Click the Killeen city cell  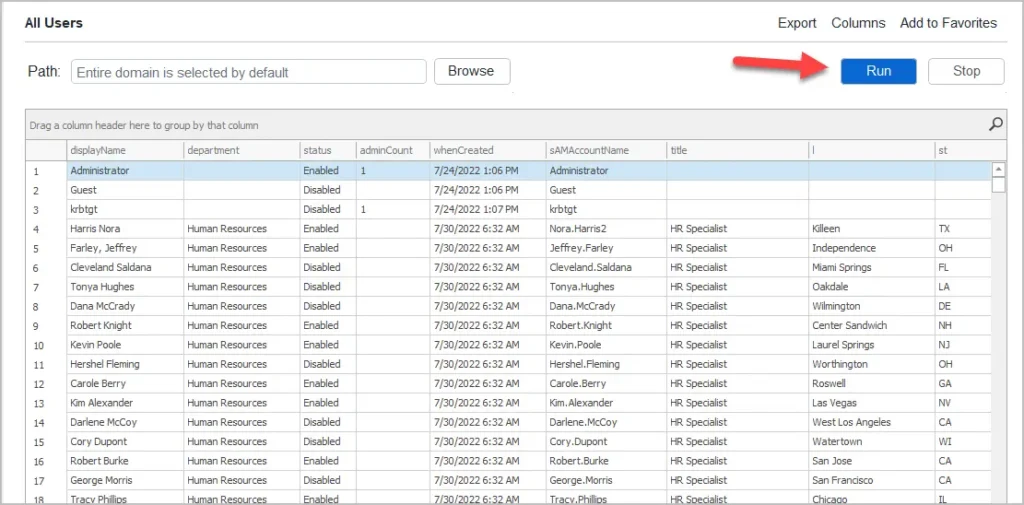click(x=872, y=229)
